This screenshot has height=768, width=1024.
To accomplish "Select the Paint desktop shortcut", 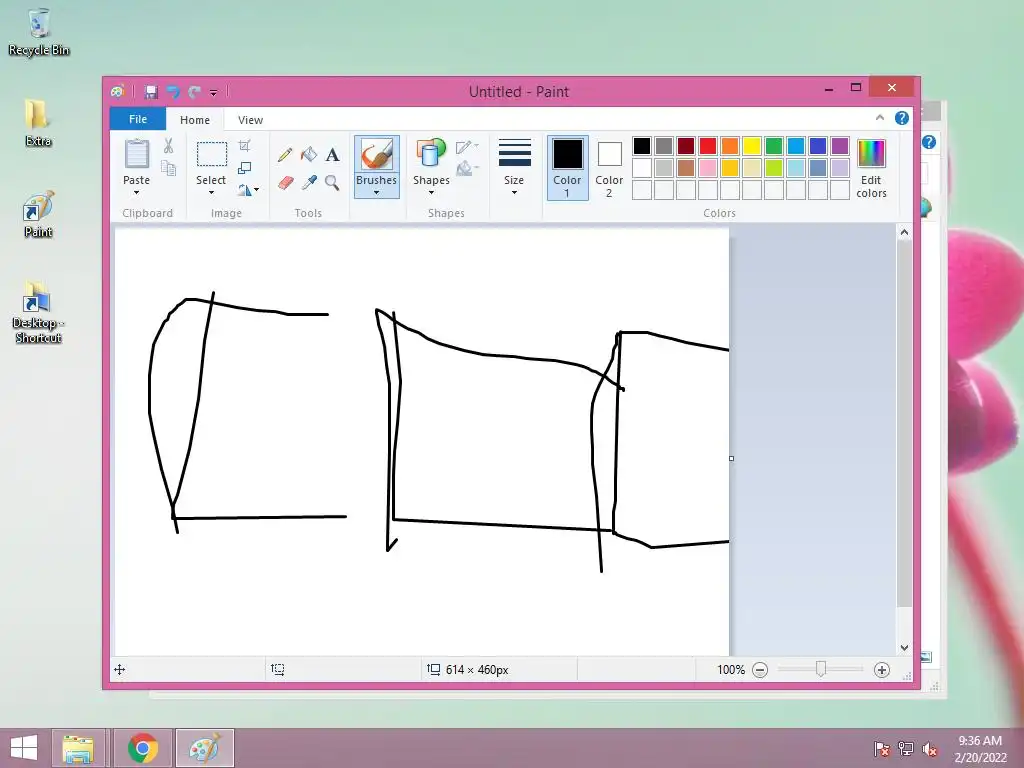I will click(x=38, y=215).
